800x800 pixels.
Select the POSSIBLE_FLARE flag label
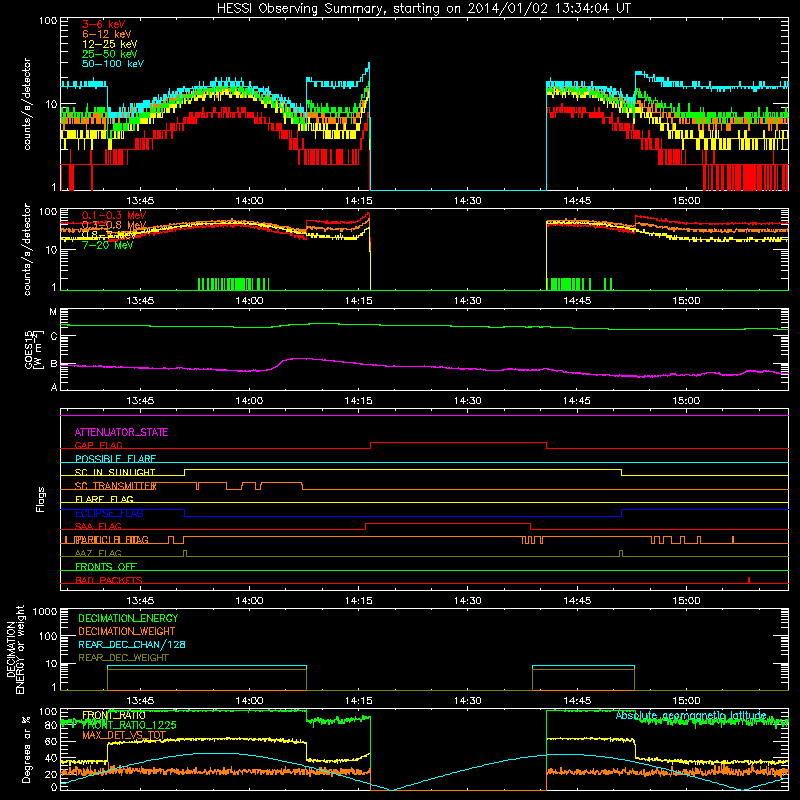coord(115,459)
